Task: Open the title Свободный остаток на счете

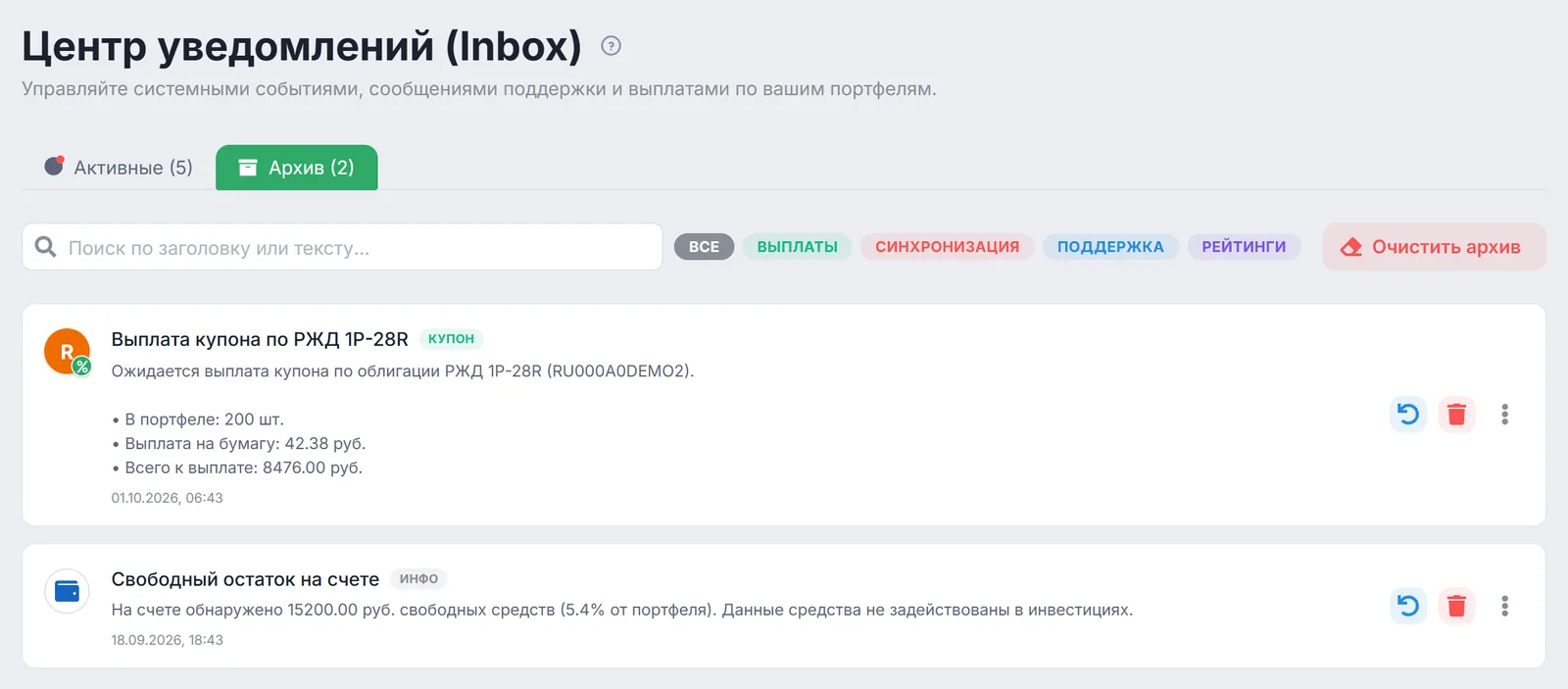Action: pos(245,579)
